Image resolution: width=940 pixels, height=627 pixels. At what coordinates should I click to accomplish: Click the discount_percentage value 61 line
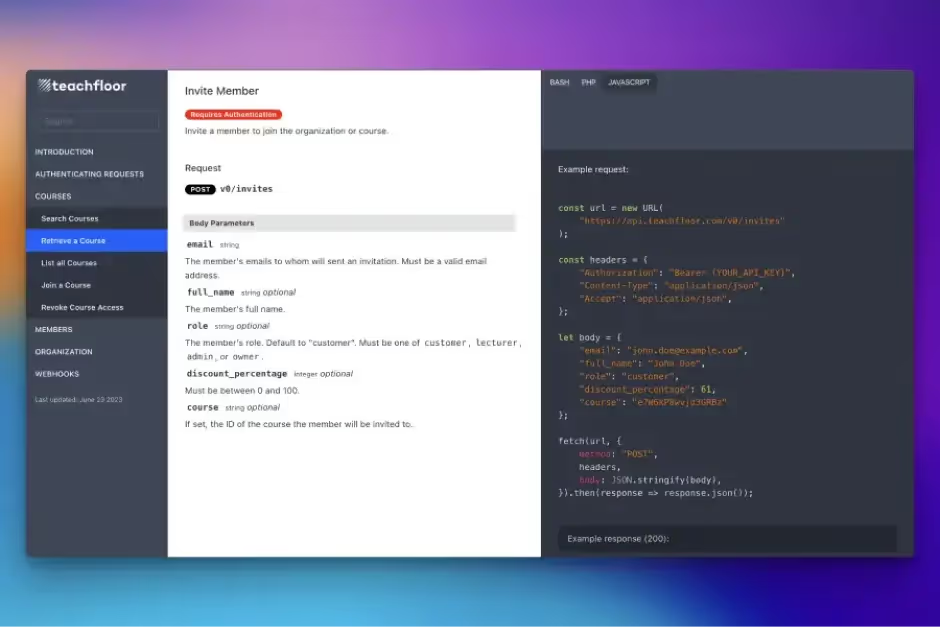pos(647,390)
